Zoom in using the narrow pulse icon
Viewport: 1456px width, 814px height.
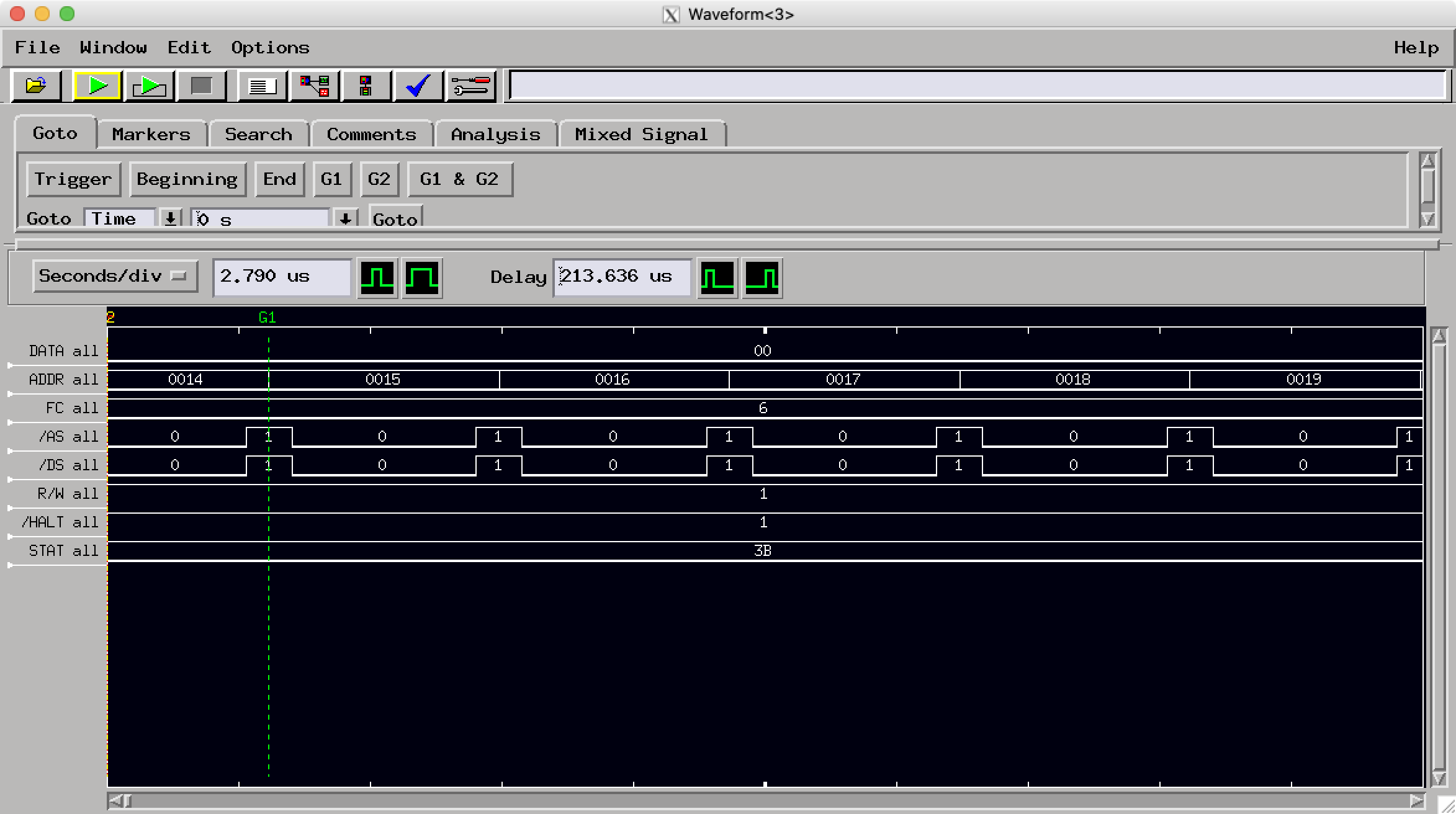click(x=377, y=277)
